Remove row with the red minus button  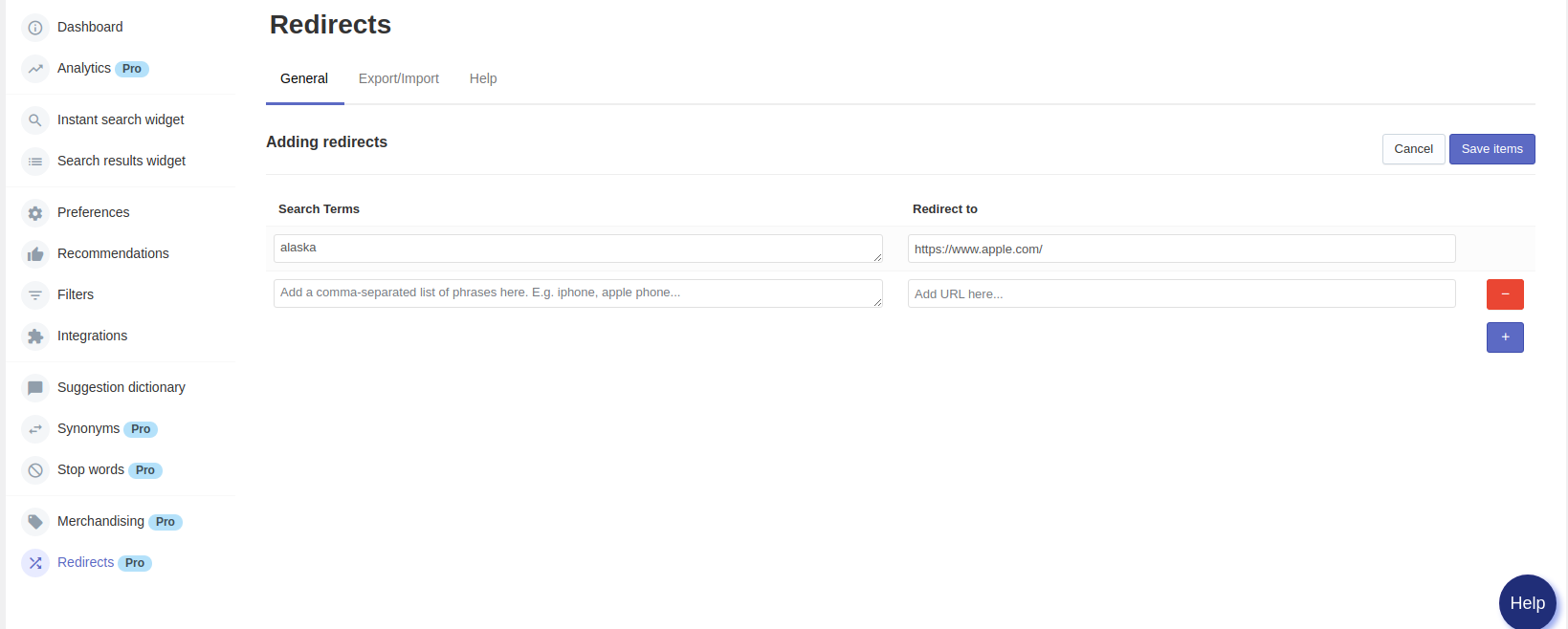(x=1505, y=294)
